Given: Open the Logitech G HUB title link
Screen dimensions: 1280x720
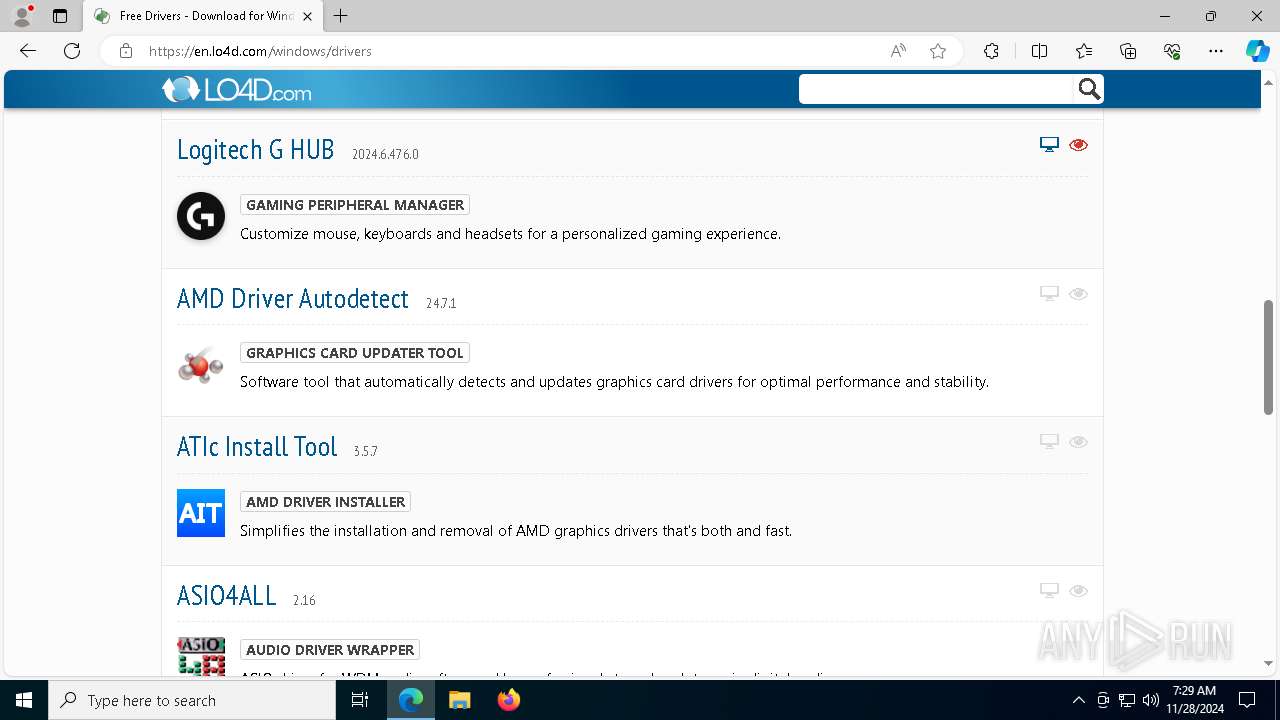Looking at the screenshot, I should 256,150.
